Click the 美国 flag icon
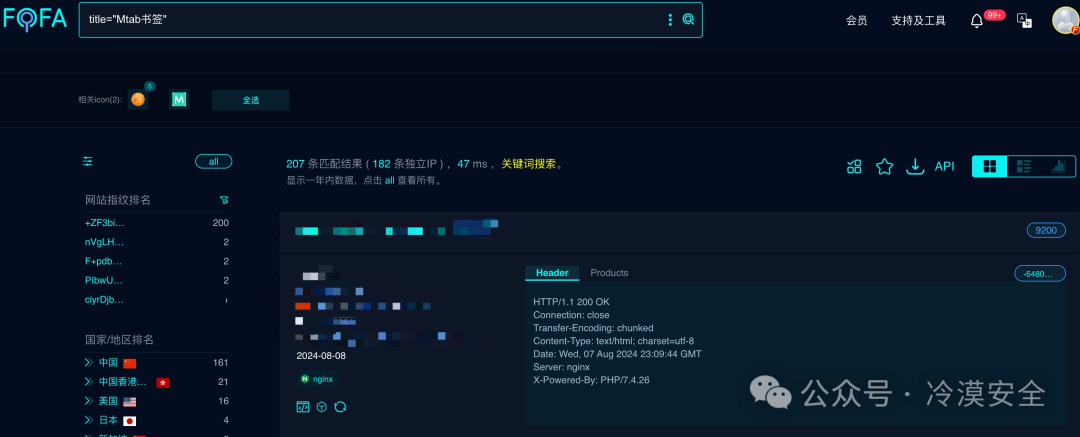Image resolution: width=1080 pixels, height=437 pixels. click(129, 402)
